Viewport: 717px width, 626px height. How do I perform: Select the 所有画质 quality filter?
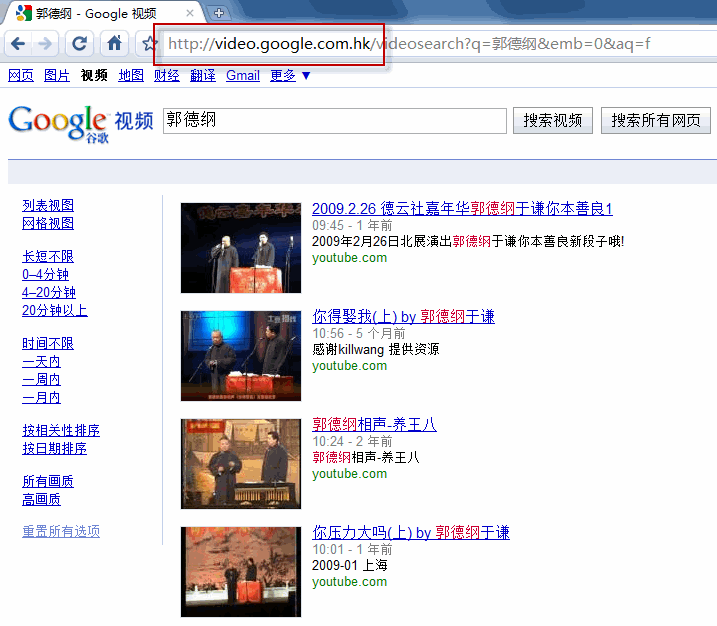tap(48, 482)
